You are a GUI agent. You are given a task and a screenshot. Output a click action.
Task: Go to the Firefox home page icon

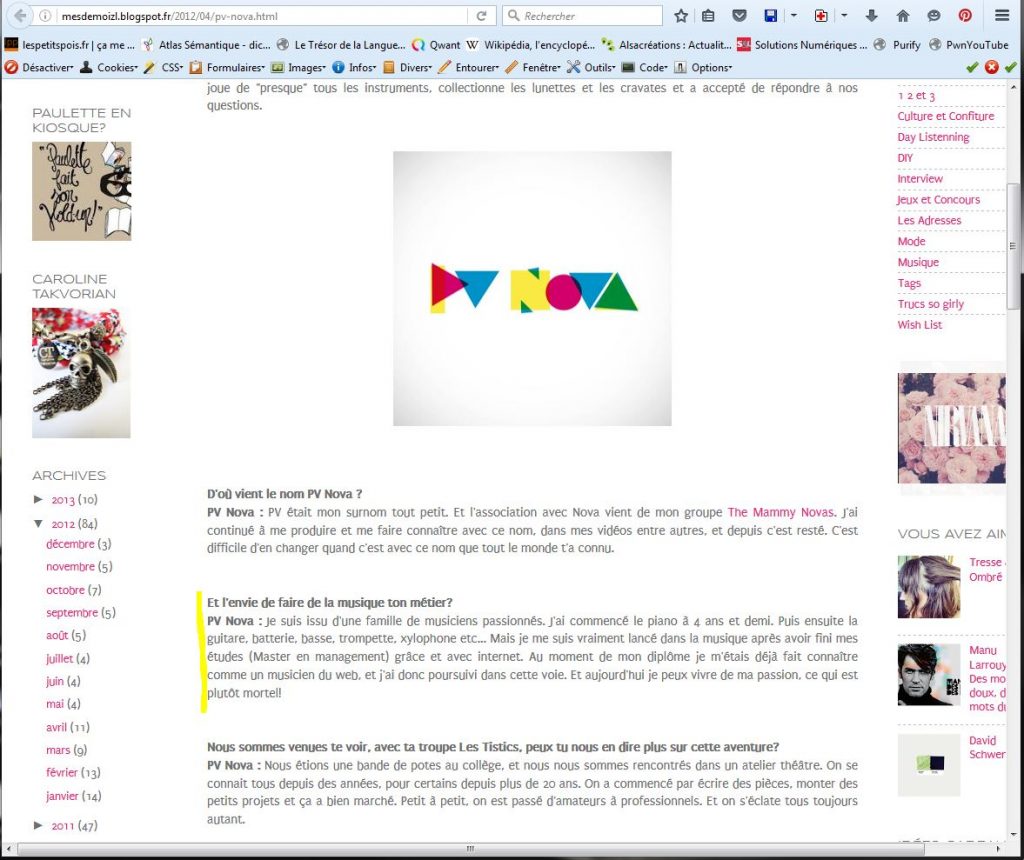point(902,16)
